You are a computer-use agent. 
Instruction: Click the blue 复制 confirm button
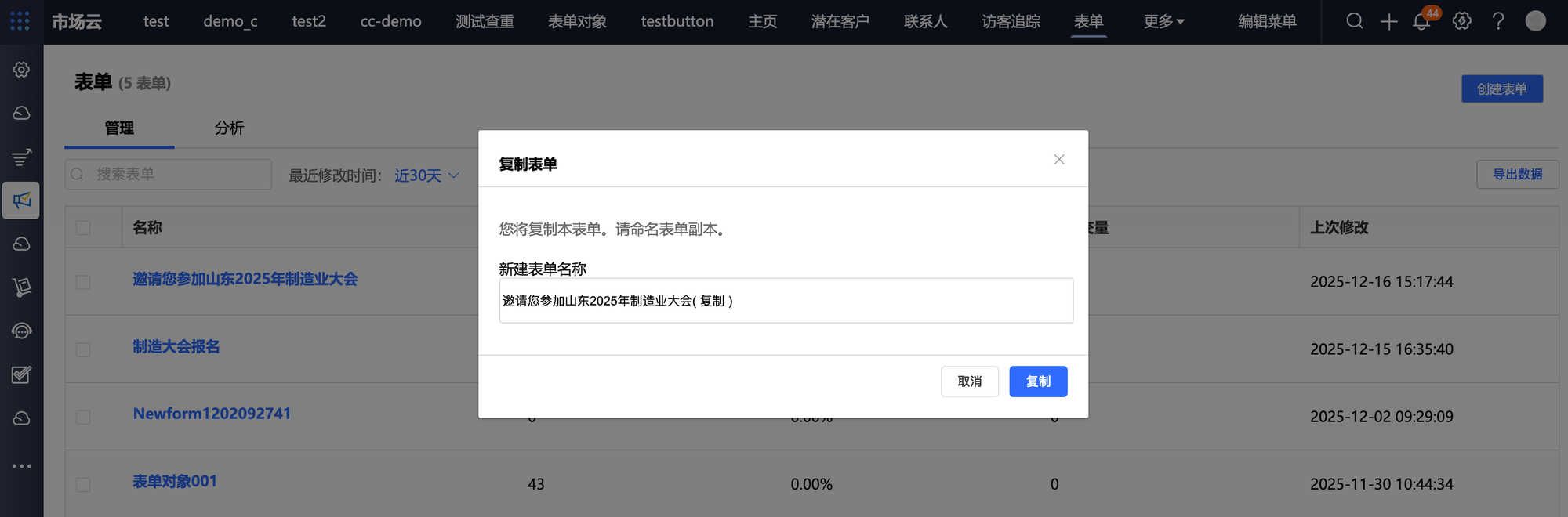1037,381
